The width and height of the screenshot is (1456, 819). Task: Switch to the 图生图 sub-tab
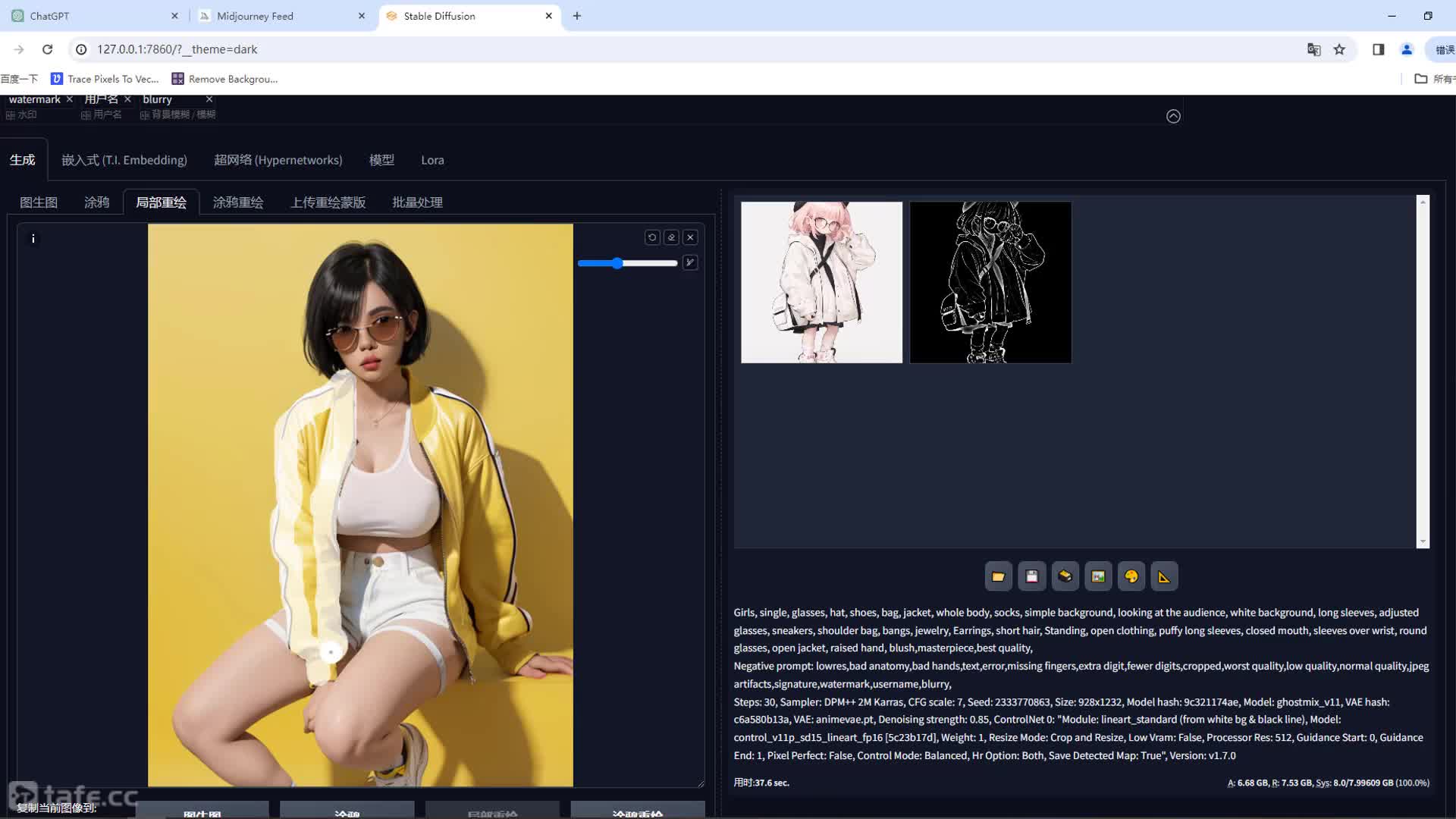click(39, 202)
